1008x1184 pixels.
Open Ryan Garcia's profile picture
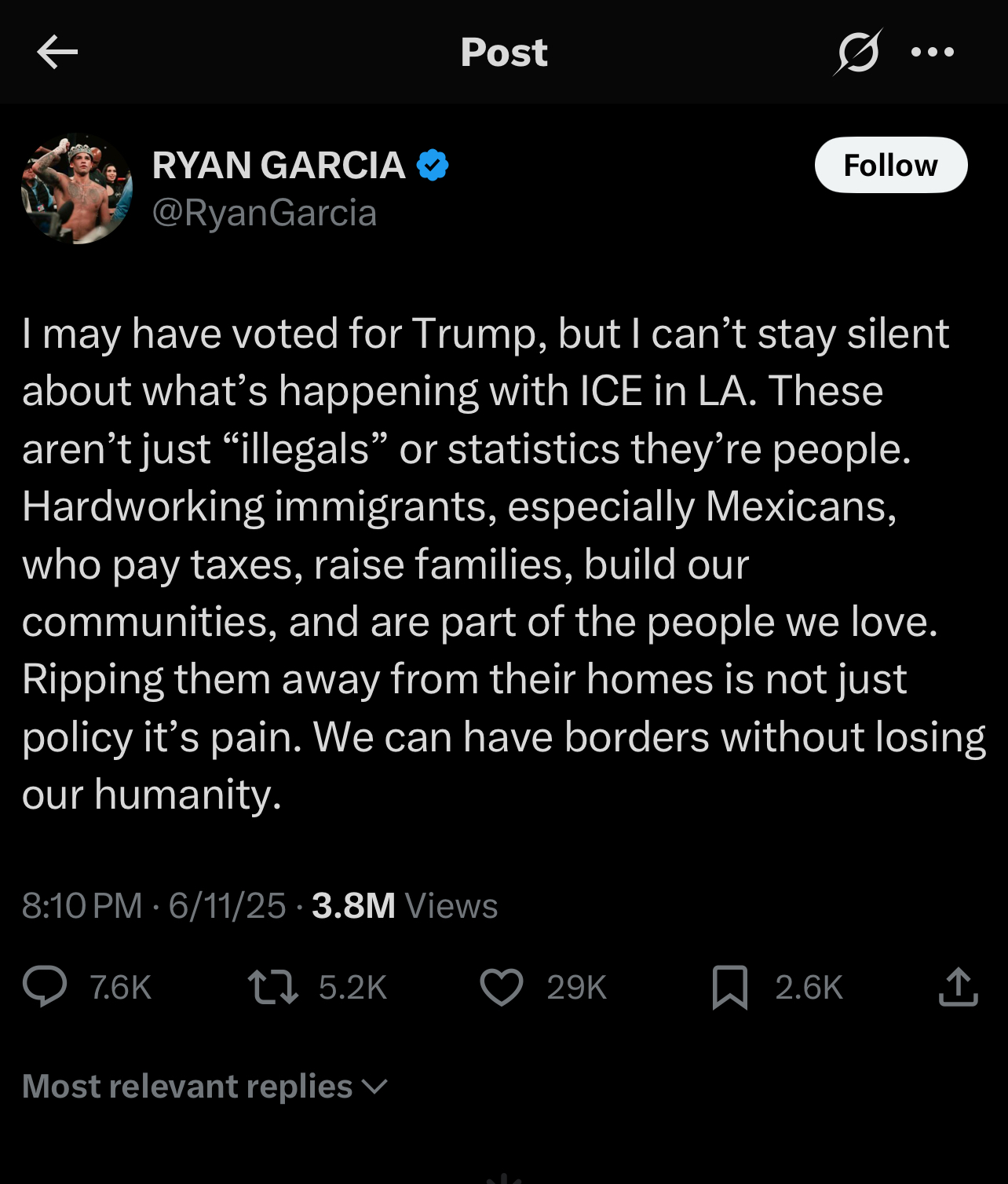[x=77, y=189]
